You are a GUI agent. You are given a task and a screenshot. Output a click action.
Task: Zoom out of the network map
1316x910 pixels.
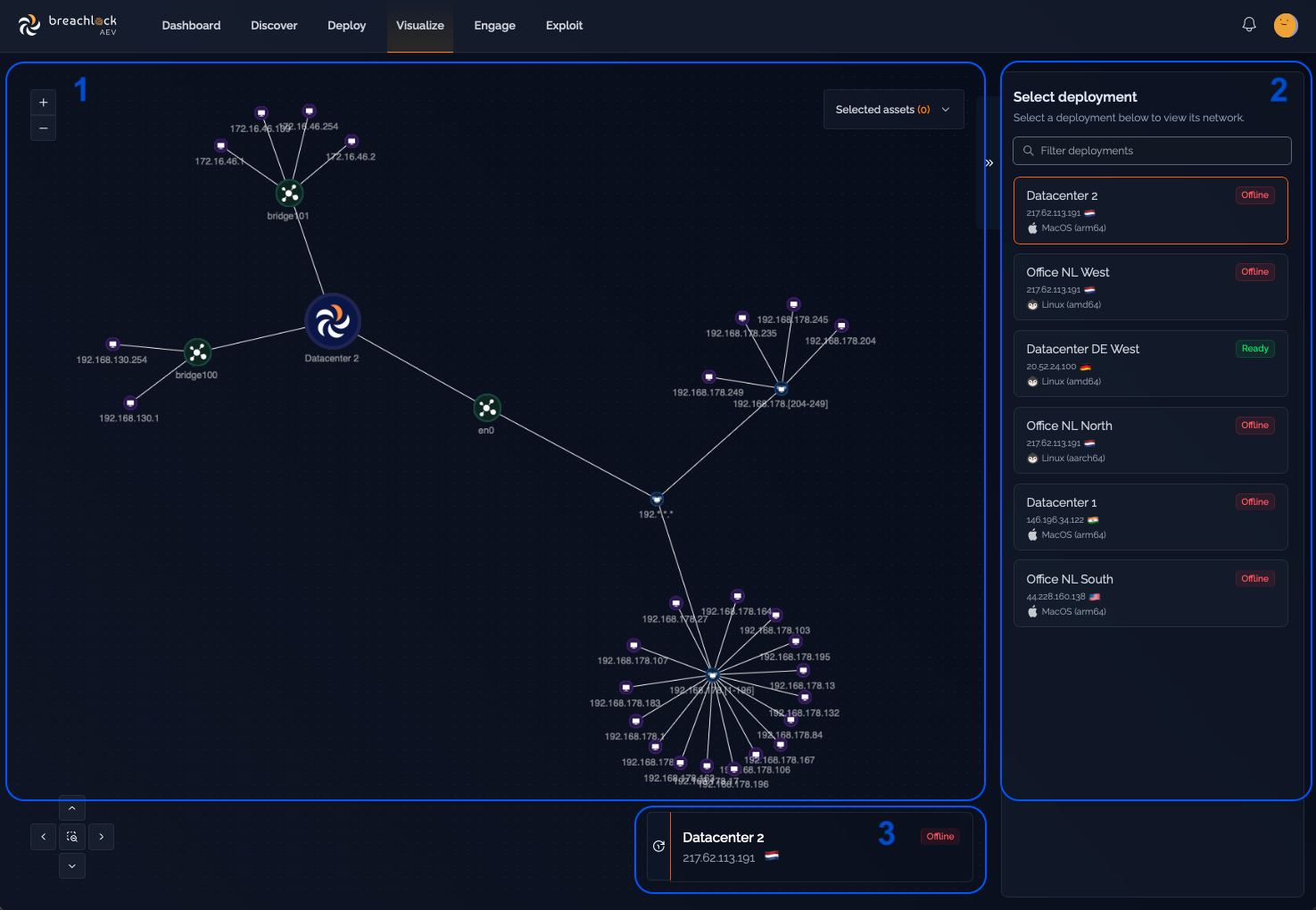pyautogui.click(x=44, y=128)
